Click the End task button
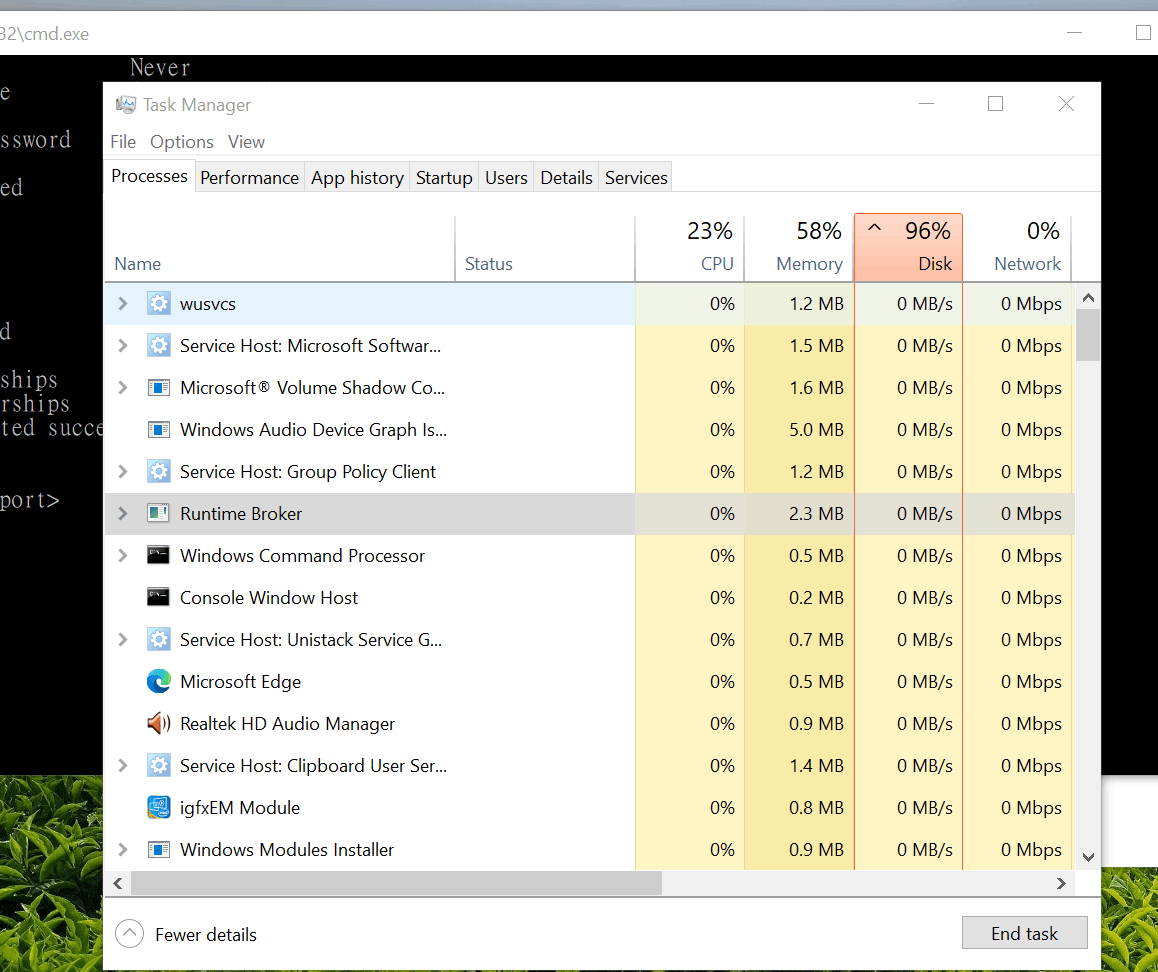Screen dimensions: 1158x972 1024,933
